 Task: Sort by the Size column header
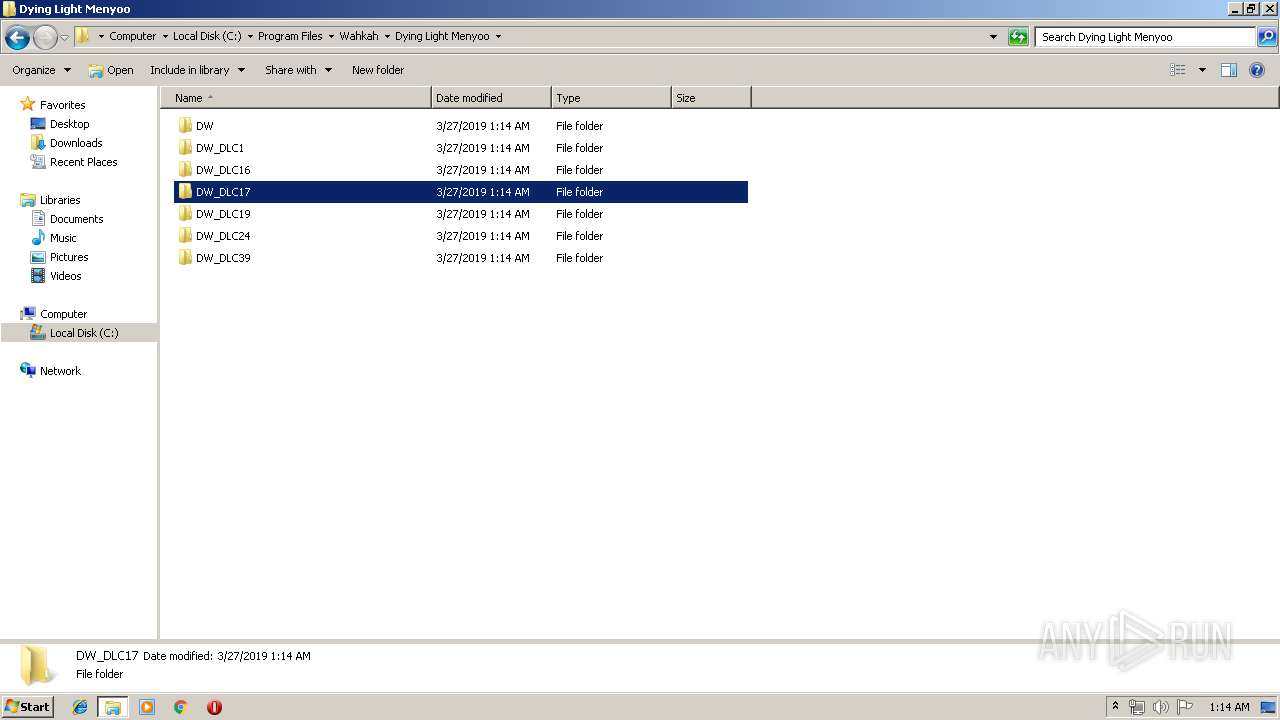[x=711, y=98]
